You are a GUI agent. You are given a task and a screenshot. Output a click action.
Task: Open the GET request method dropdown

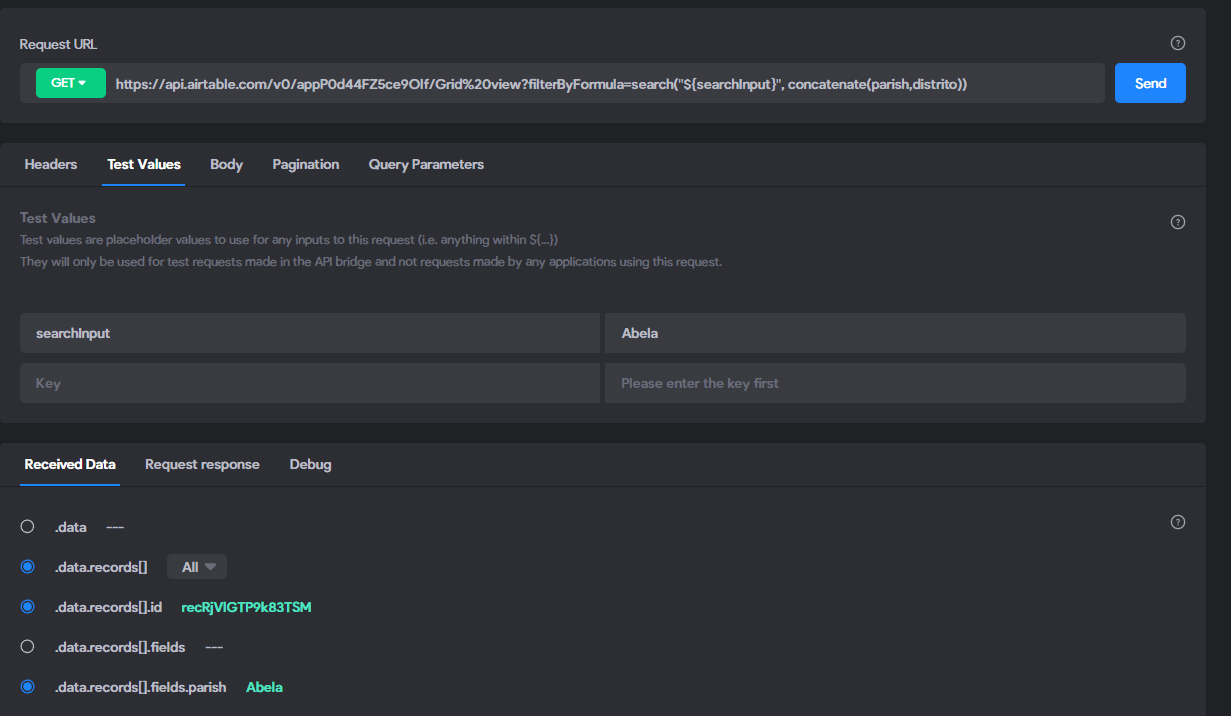[70, 83]
